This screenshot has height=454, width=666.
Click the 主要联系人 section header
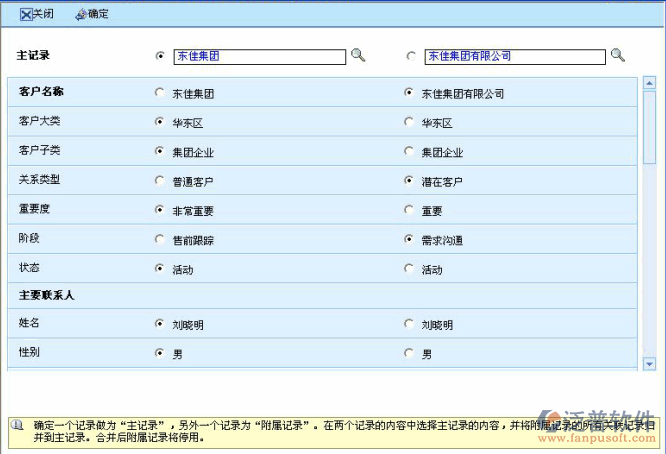click(46, 295)
